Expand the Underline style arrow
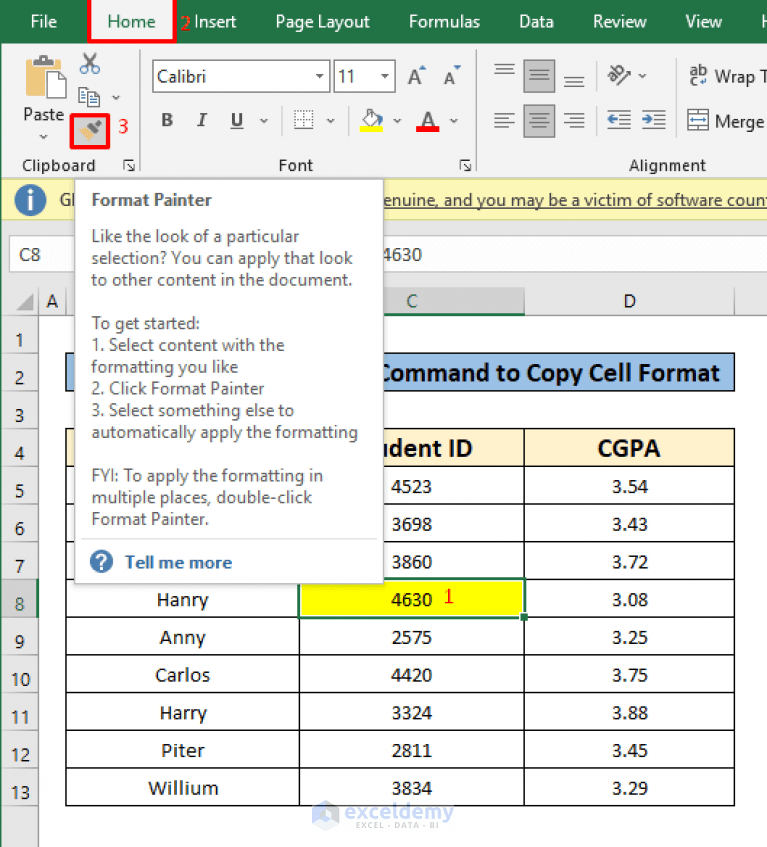Image resolution: width=767 pixels, height=847 pixels. (264, 120)
